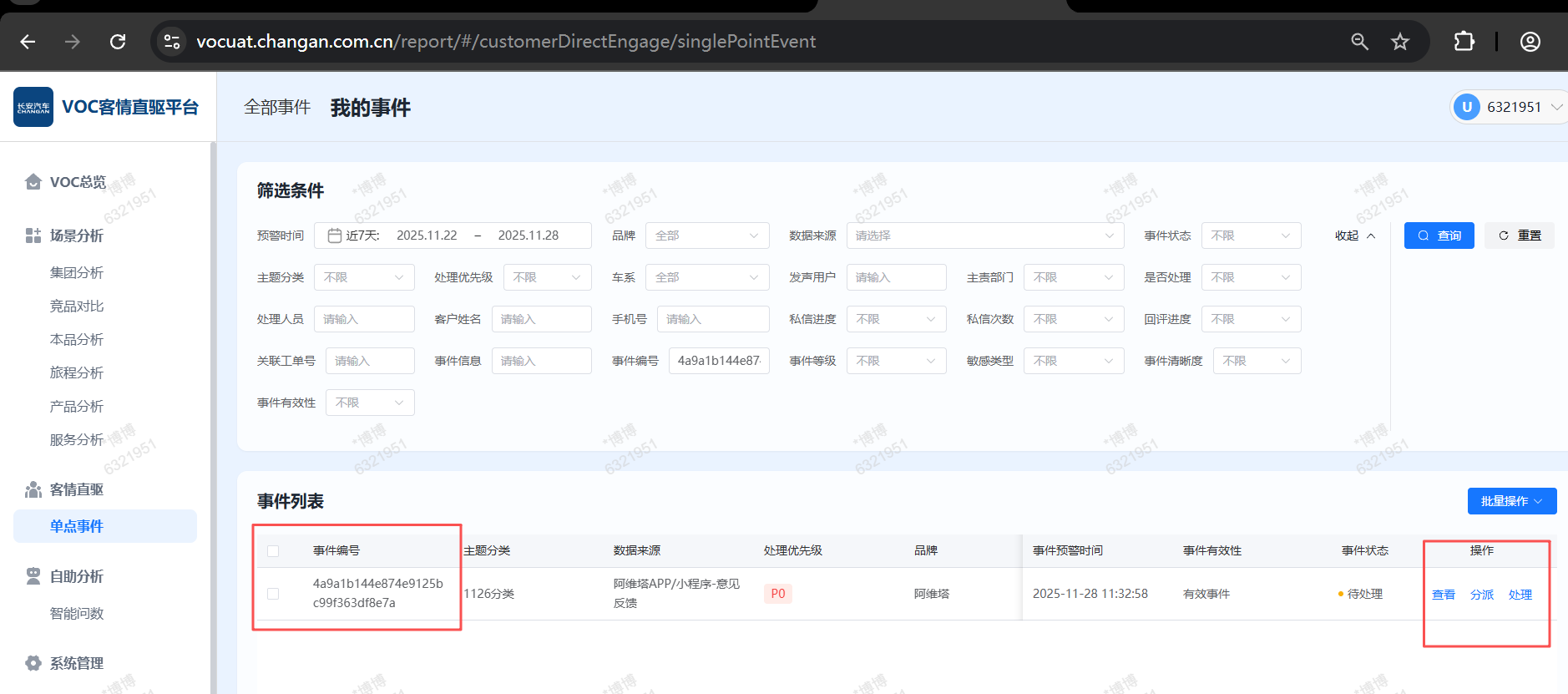Expand the 事件状态 filter dropdown
The height and width of the screenshot is (694, 1568).
1251,236
